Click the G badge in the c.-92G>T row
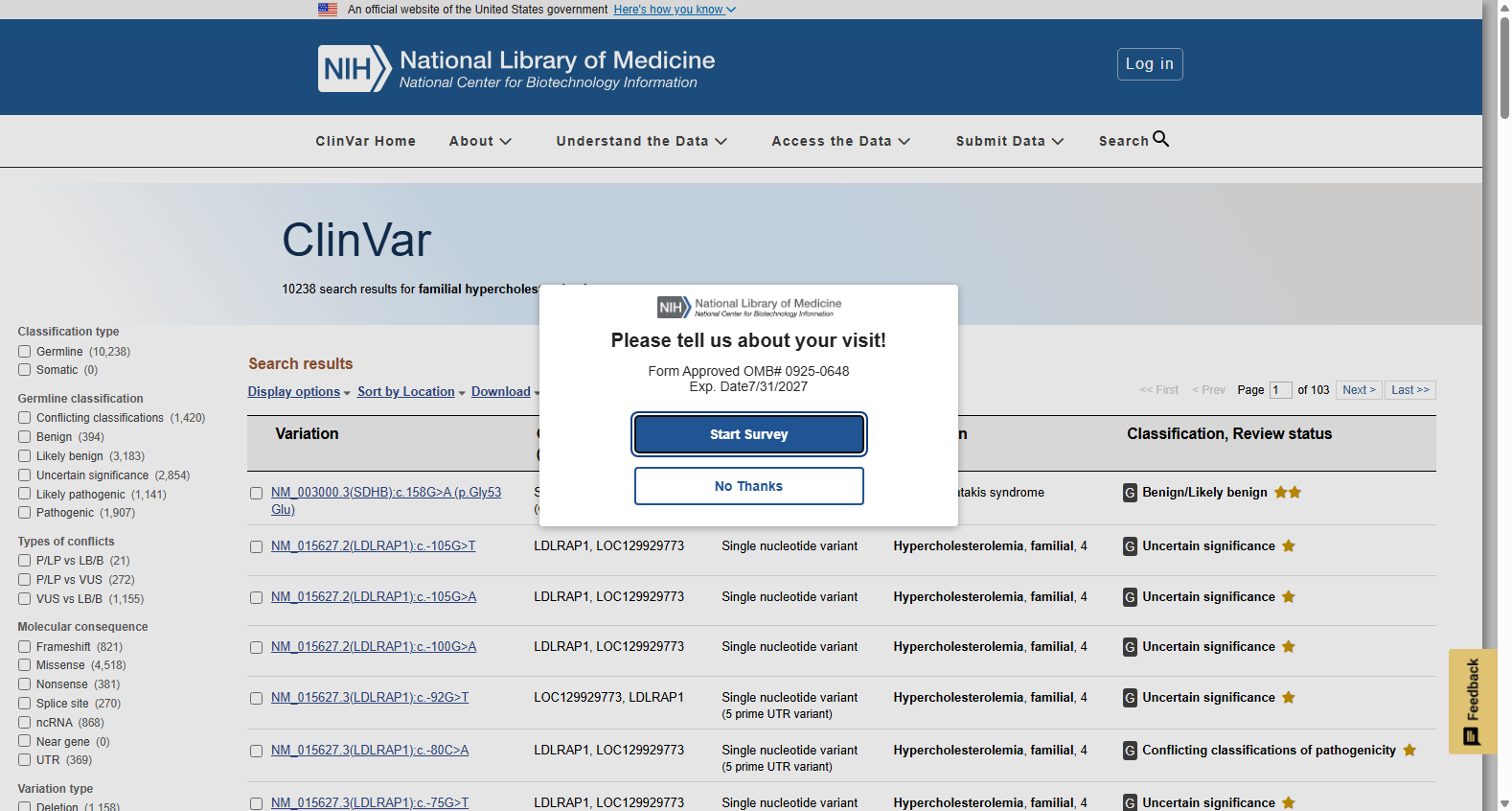Viewport: 1512px width, 811px height. coord(1130,698)
